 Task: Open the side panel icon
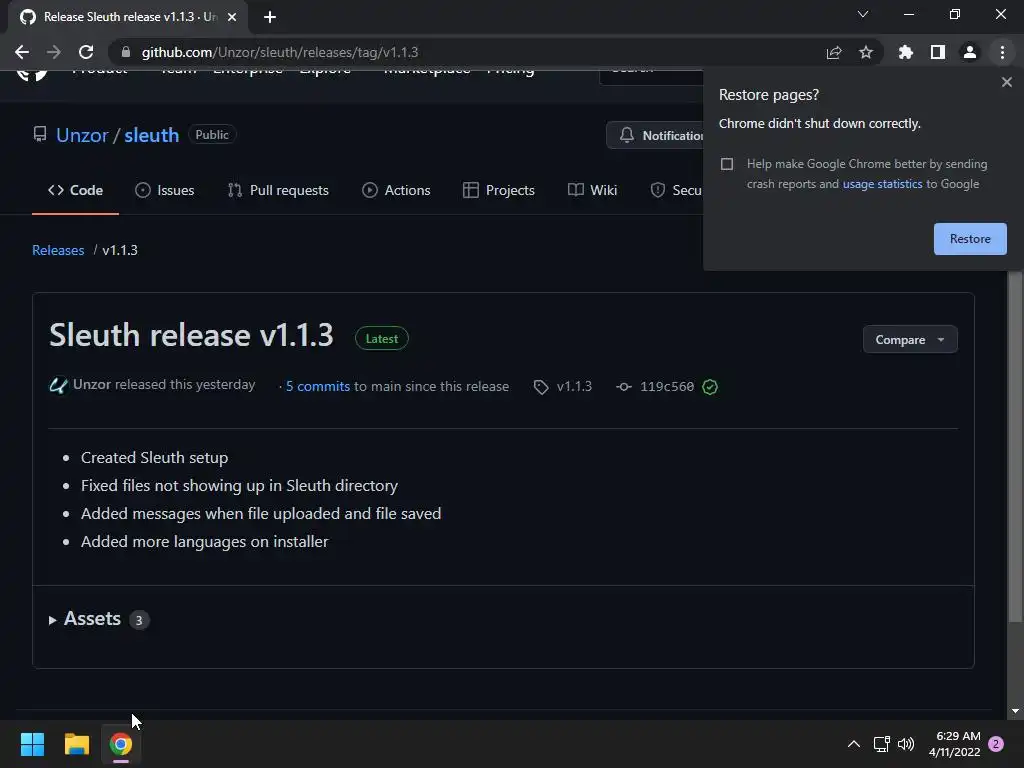[938, 52]
